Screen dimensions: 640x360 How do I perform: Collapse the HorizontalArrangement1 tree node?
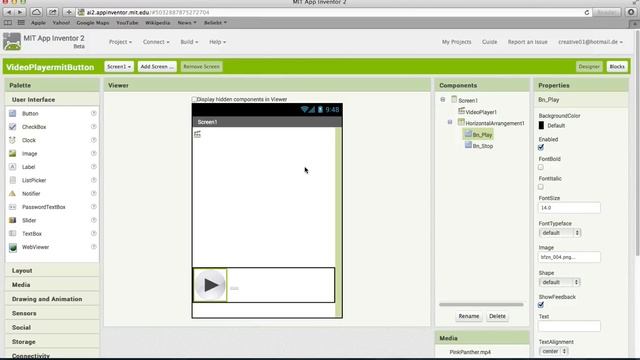pyautogui.click(x=450, y=122)
